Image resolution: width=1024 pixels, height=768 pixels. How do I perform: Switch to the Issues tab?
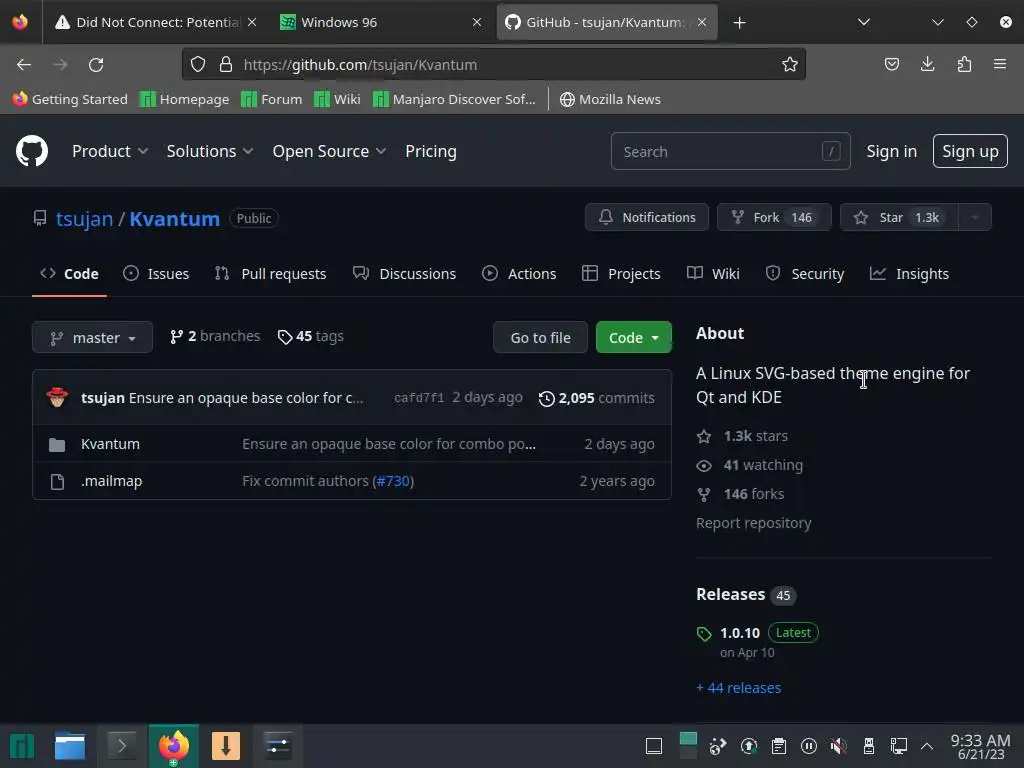[x=156, y=274]
